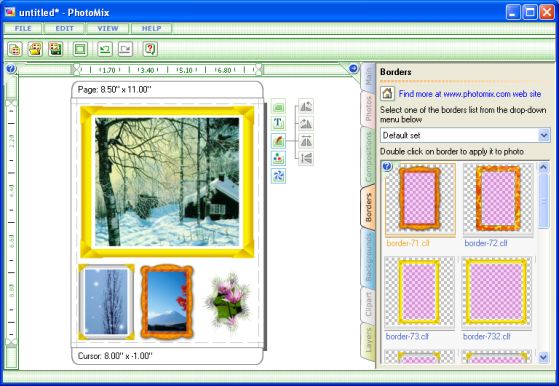Viewport: 559px width, 386px height.
Task: Click the rotate left transform icon
Action: [306, 106]
